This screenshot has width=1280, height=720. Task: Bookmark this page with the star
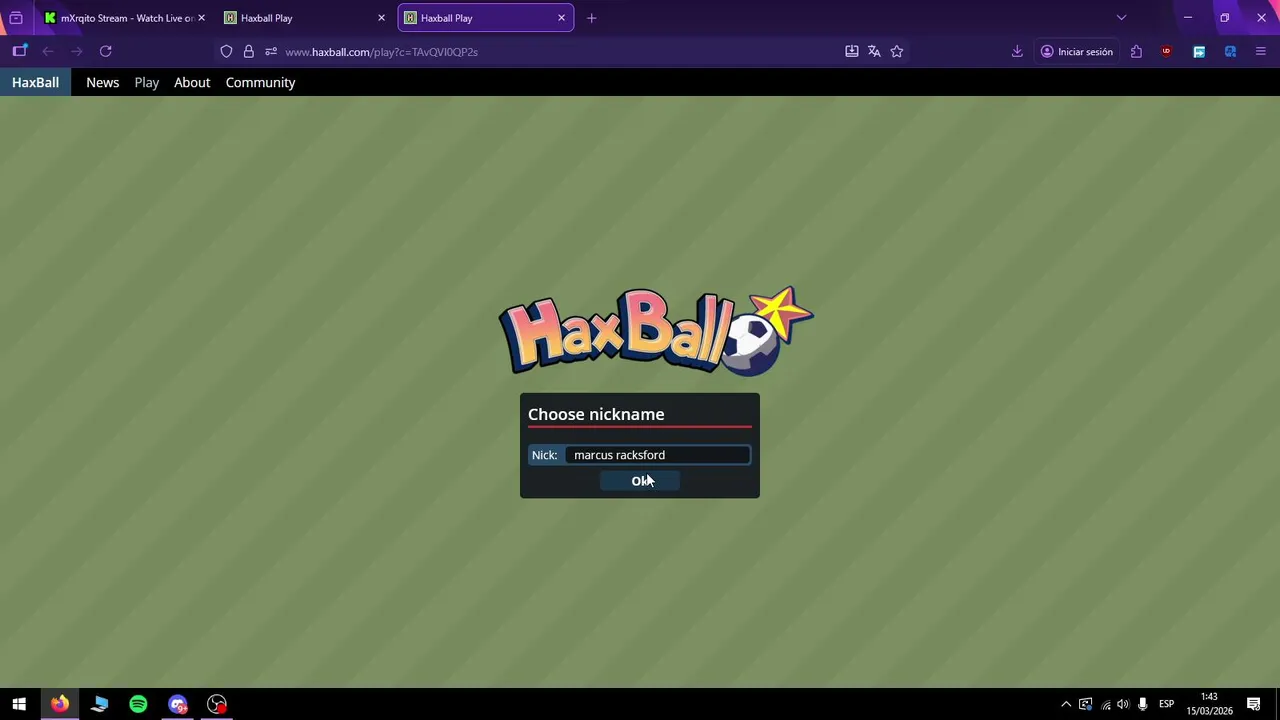[x=897, y=51]
